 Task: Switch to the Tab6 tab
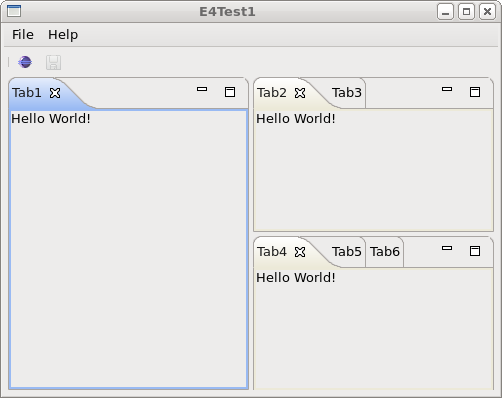pyautogui.click(x=385, y=252)
